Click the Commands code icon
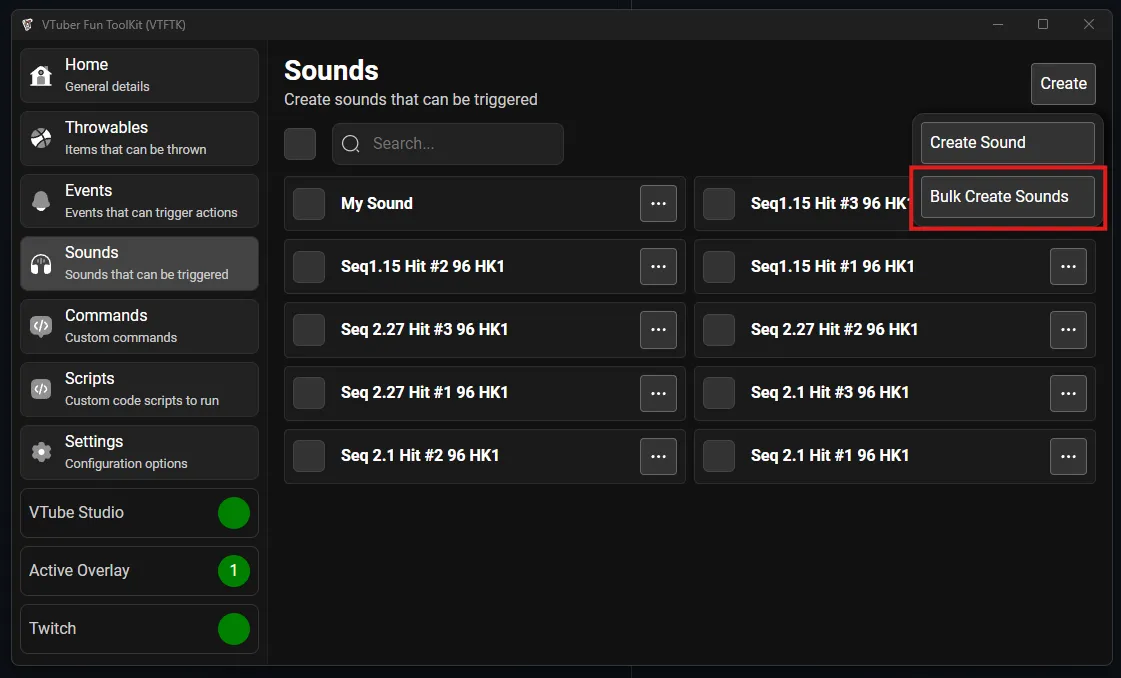The height and width of the screenshot is (678, 1121). (41, 326)
